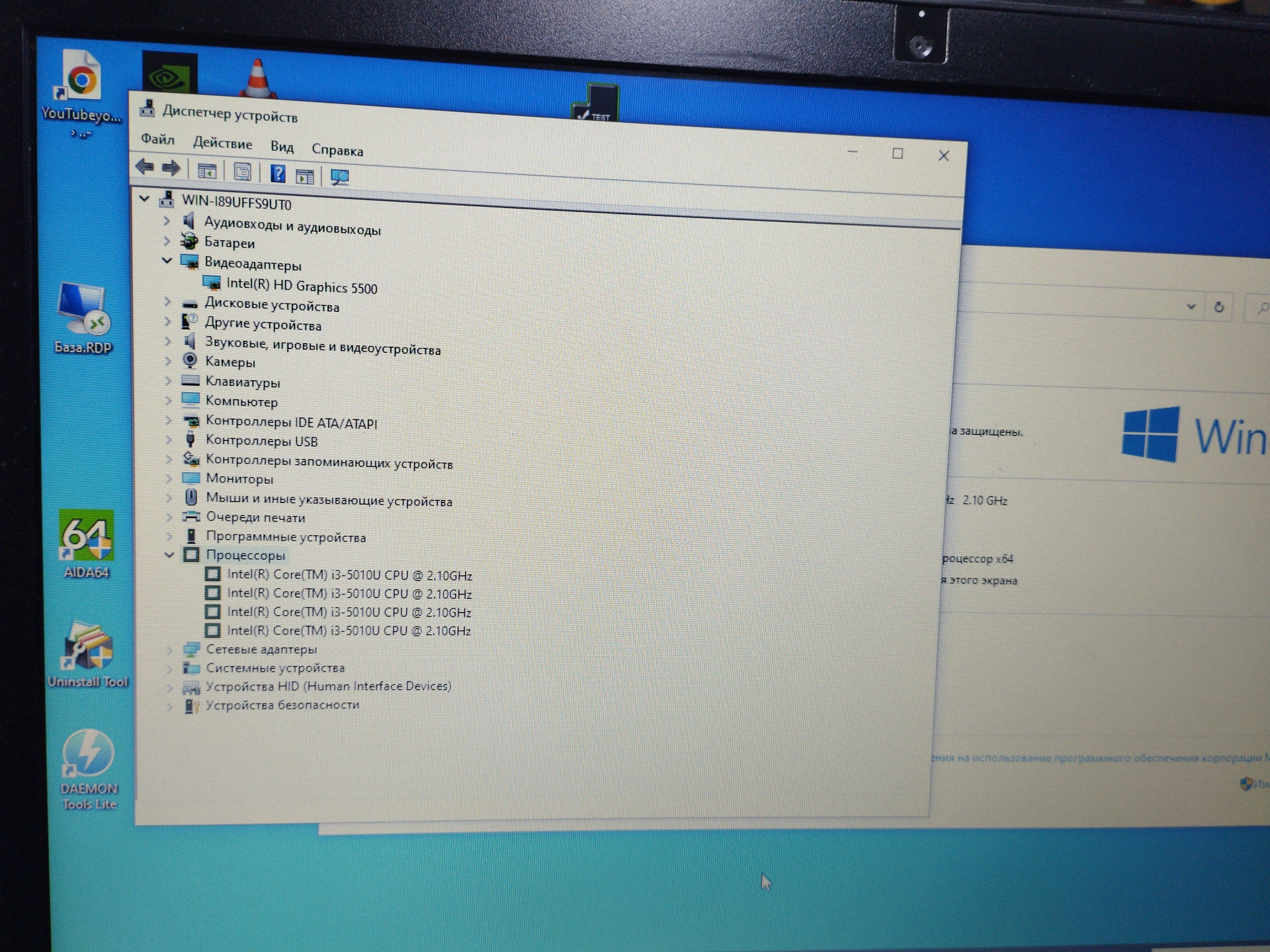This screenshot has height=952, width=1270.
Task: Select Мониторы label
Action: tap(239, 479)
